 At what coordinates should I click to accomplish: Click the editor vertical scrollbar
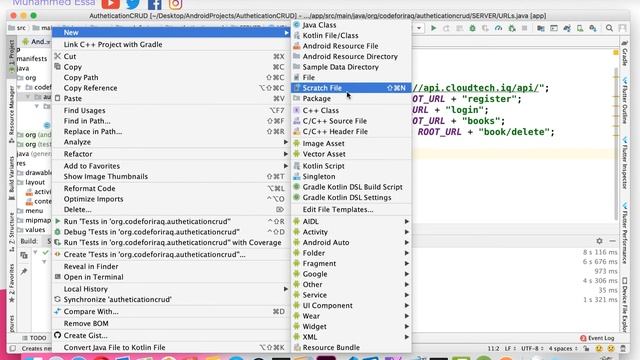point(616,143)
